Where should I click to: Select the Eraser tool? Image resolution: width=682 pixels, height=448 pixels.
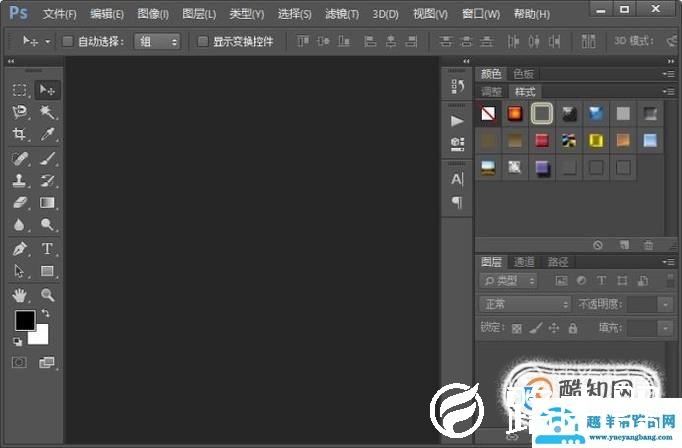tap(20, 203)
